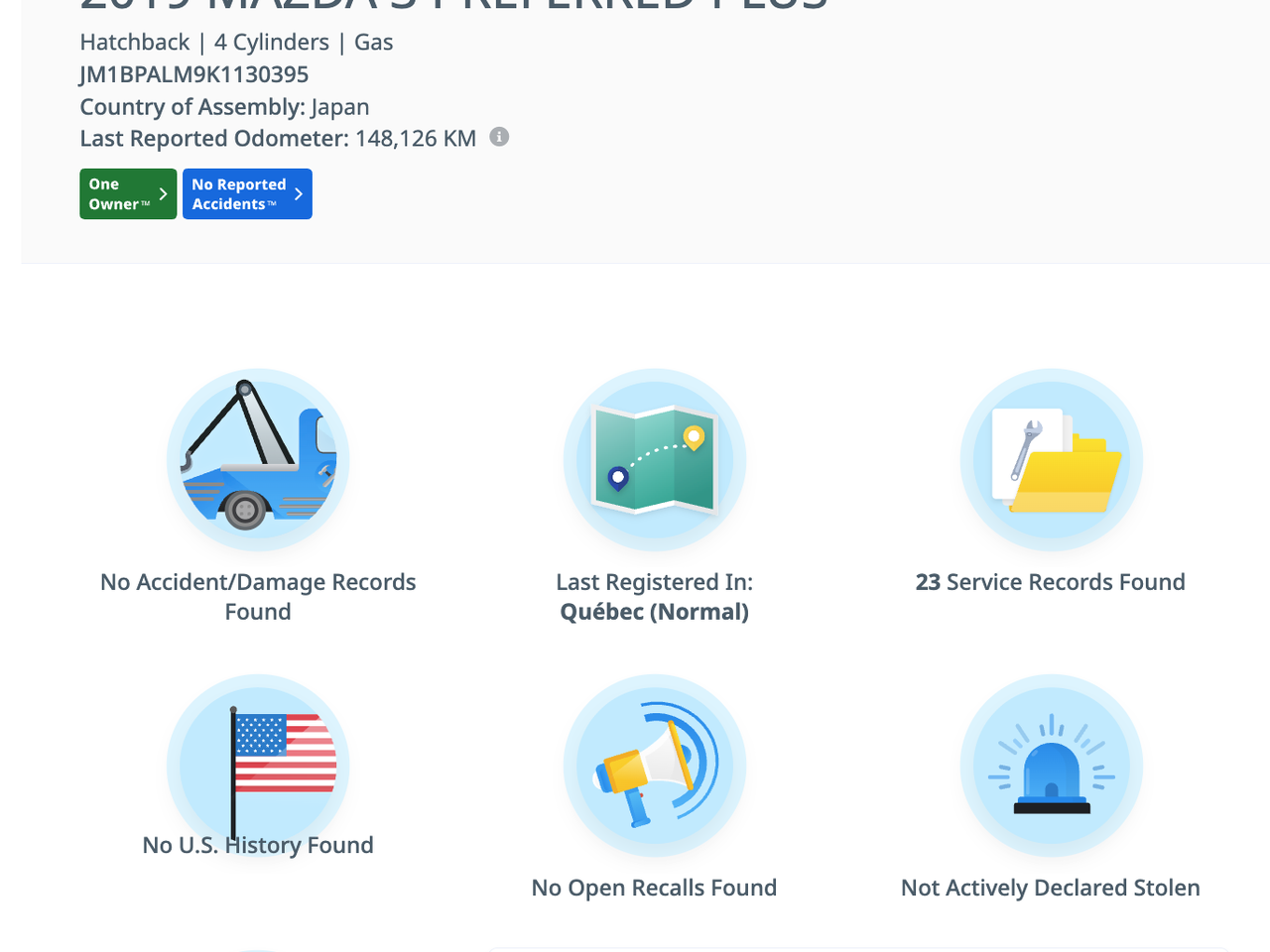Image resolution: width=1270 pixels, height=952 pixels.
Task: Click the VIN JM1BPALM9K1130395
Action: tap(194, 74)
